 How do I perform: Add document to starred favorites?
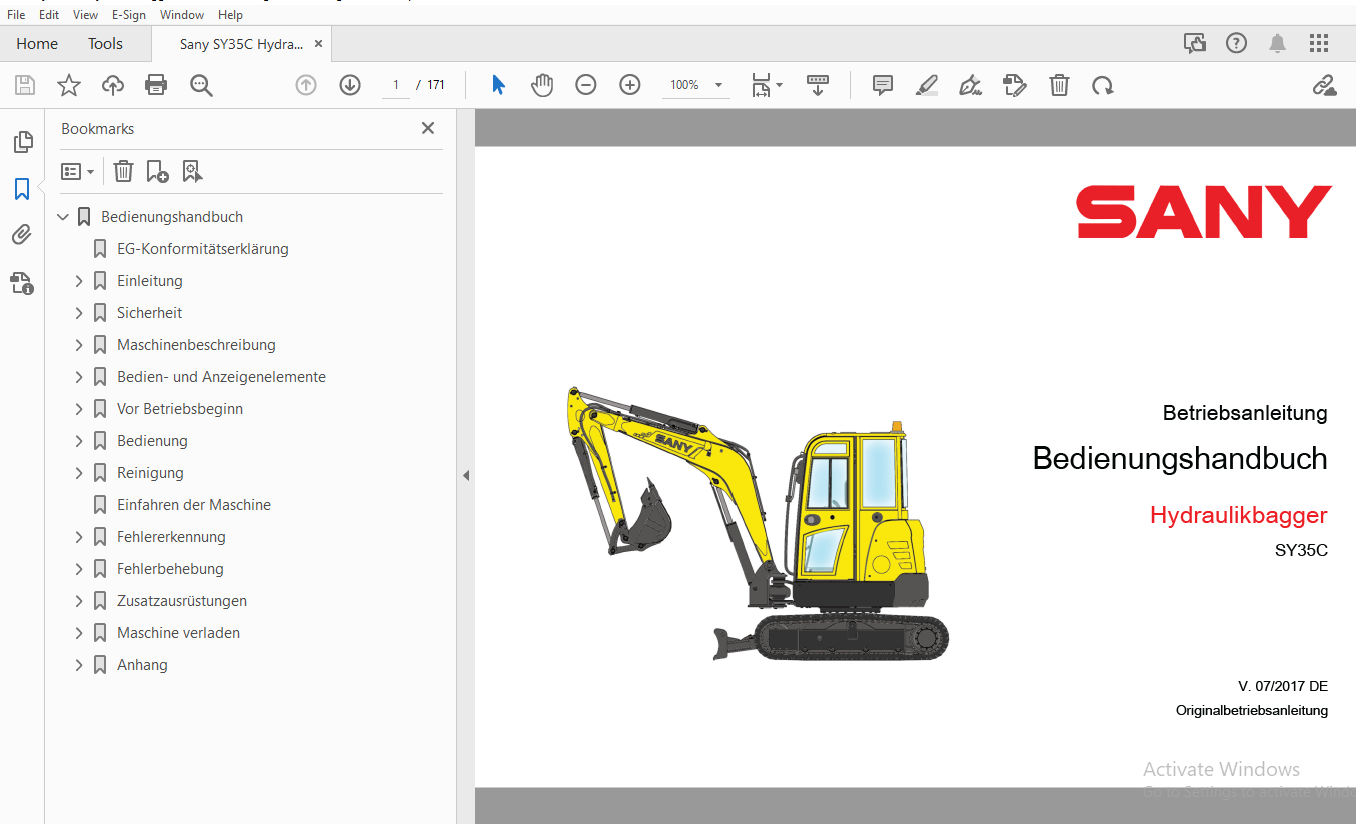(x=68, y=86)
